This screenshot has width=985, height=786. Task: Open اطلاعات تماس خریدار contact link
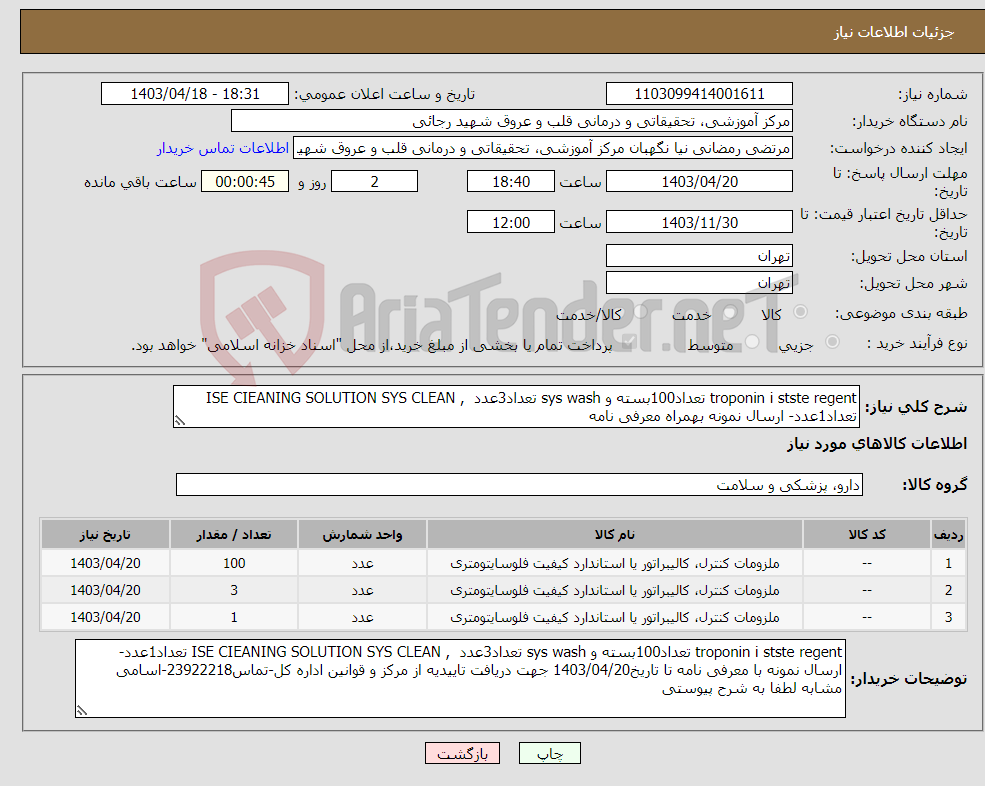point(222,148)
